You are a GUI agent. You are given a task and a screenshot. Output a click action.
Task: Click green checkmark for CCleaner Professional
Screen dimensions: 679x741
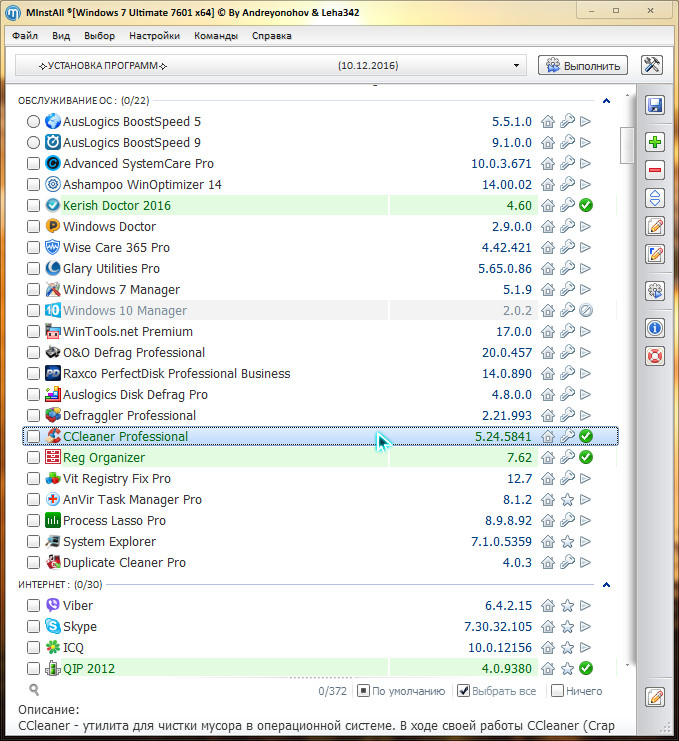coord(586,436)
